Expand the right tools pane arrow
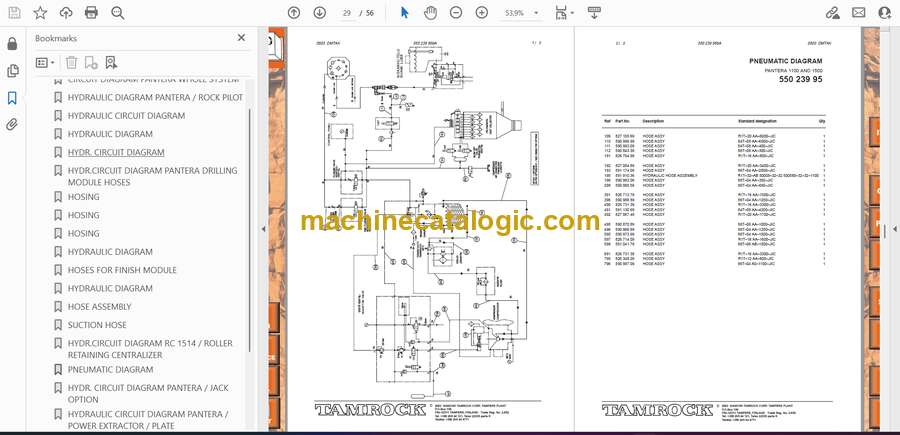Viewport: 900px width, 435px height. (894, 228)
